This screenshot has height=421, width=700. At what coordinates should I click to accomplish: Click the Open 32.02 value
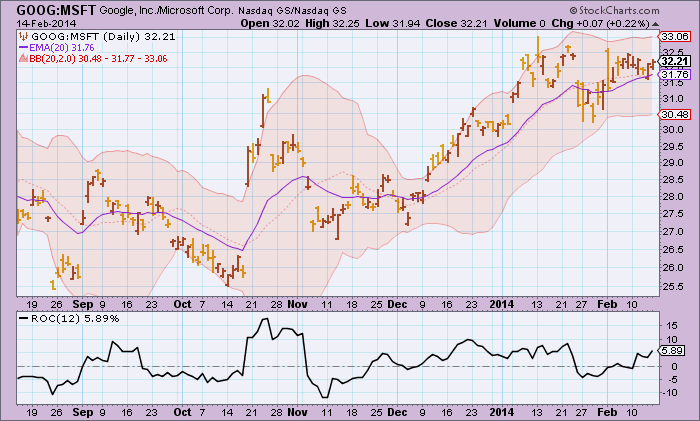tap(270, 24)
